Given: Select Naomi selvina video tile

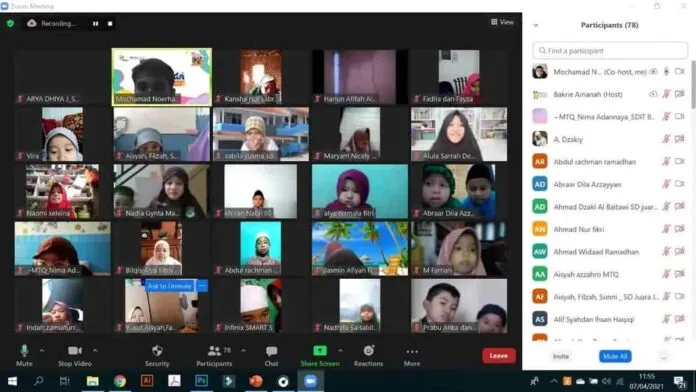Looking at the screenshot, I should click(63, 191).
